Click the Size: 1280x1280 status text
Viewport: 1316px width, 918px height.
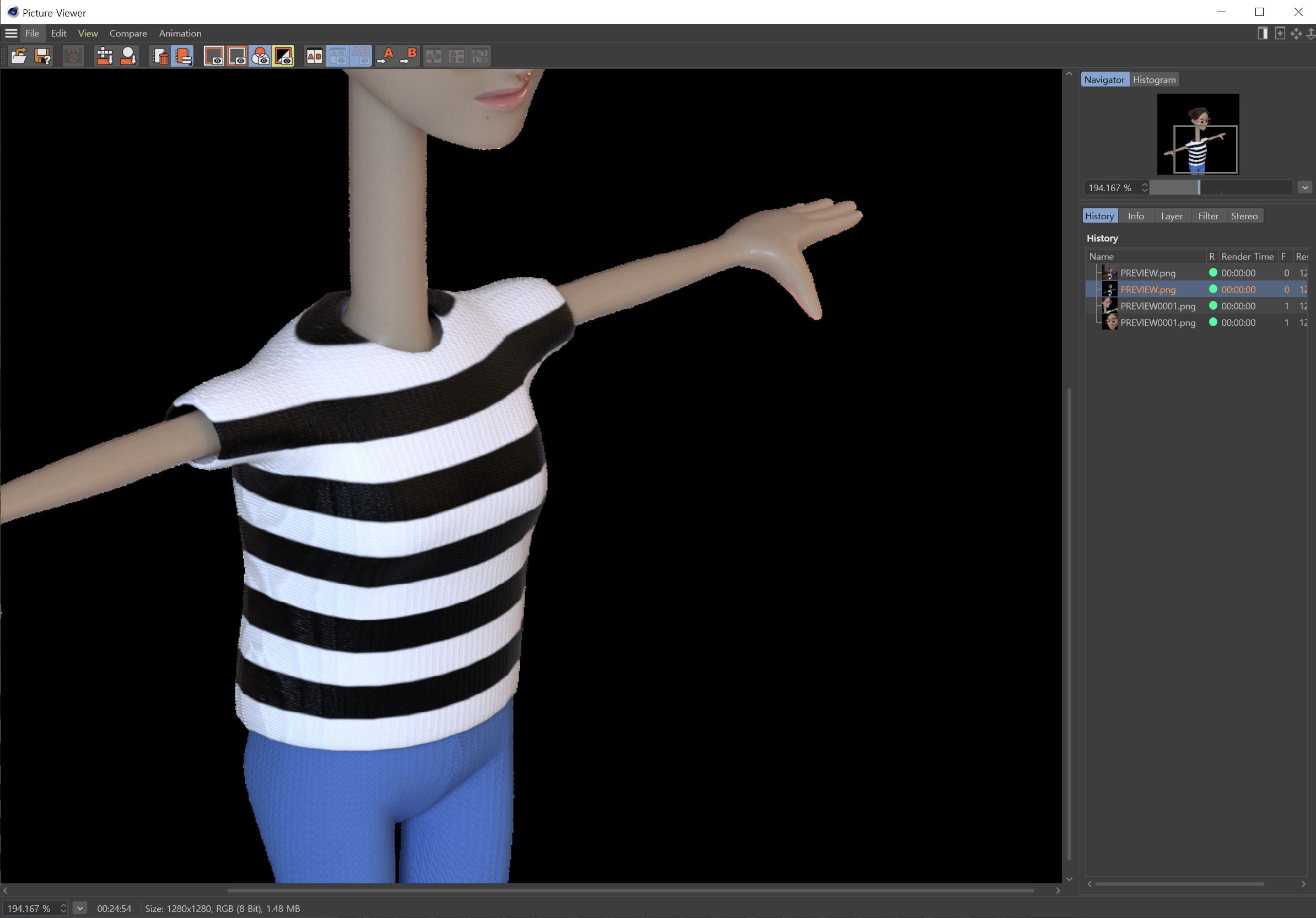223,908
